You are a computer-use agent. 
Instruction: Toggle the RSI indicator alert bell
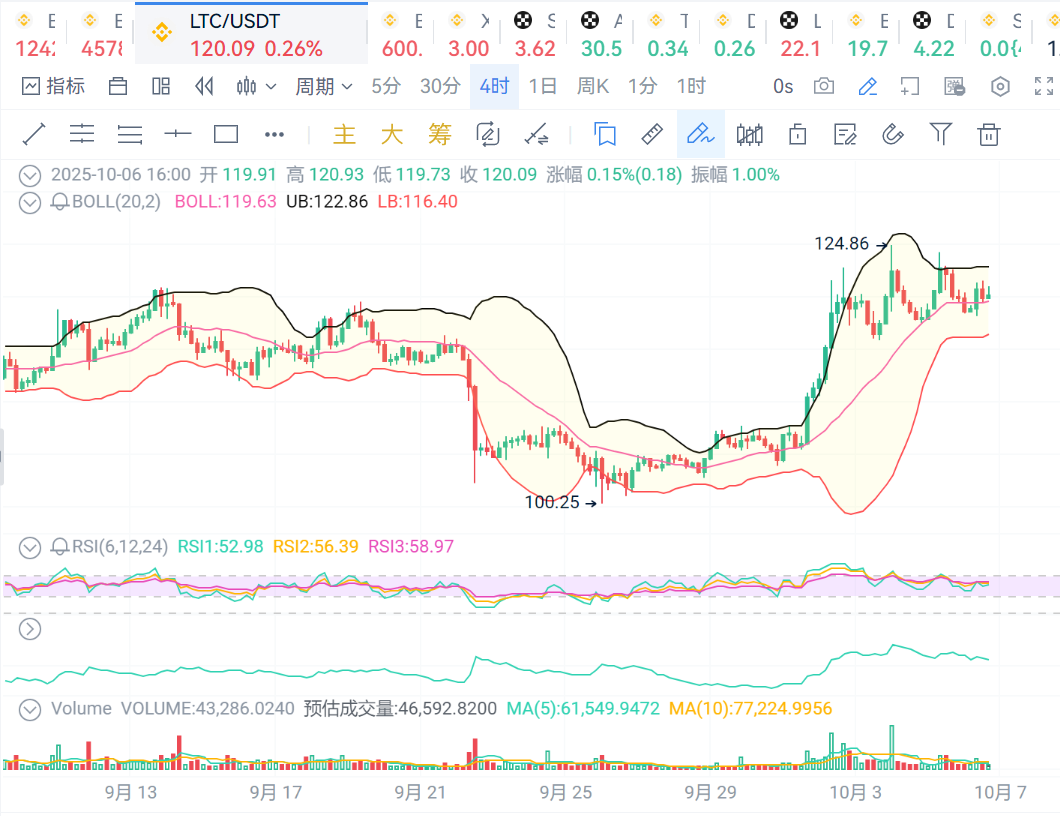59,547
